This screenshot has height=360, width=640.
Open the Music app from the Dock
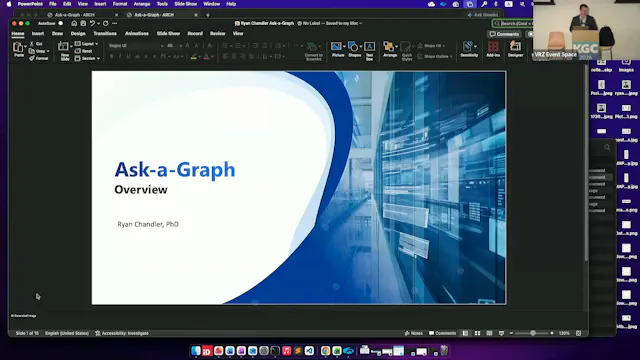point(287,351)
